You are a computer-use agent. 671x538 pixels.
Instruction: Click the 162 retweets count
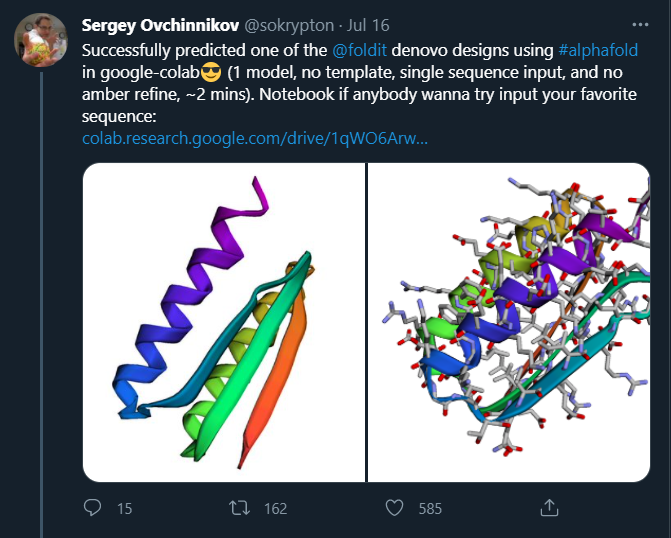coord(276,508)
